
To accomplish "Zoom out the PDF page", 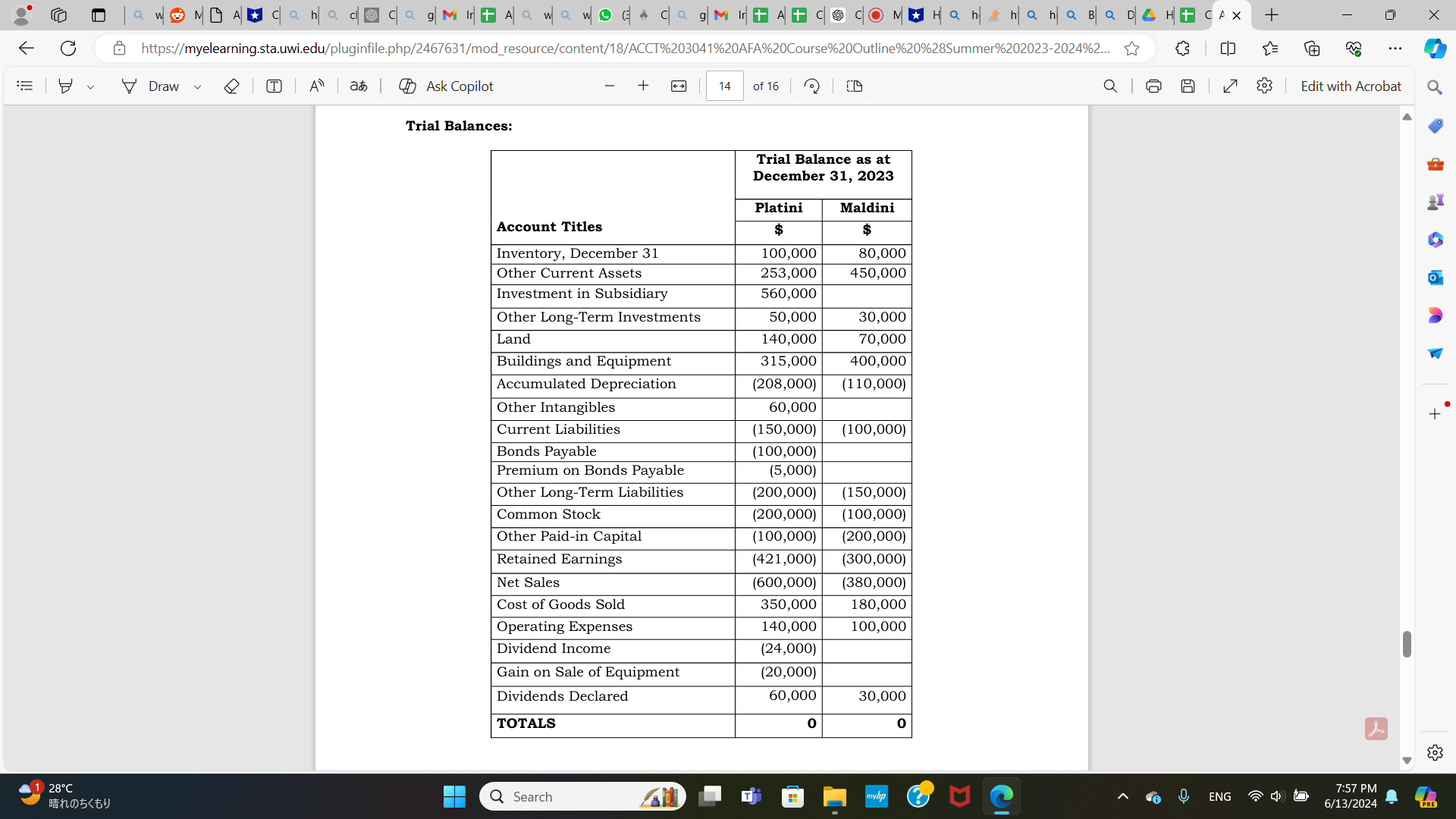I will point(610,86).
